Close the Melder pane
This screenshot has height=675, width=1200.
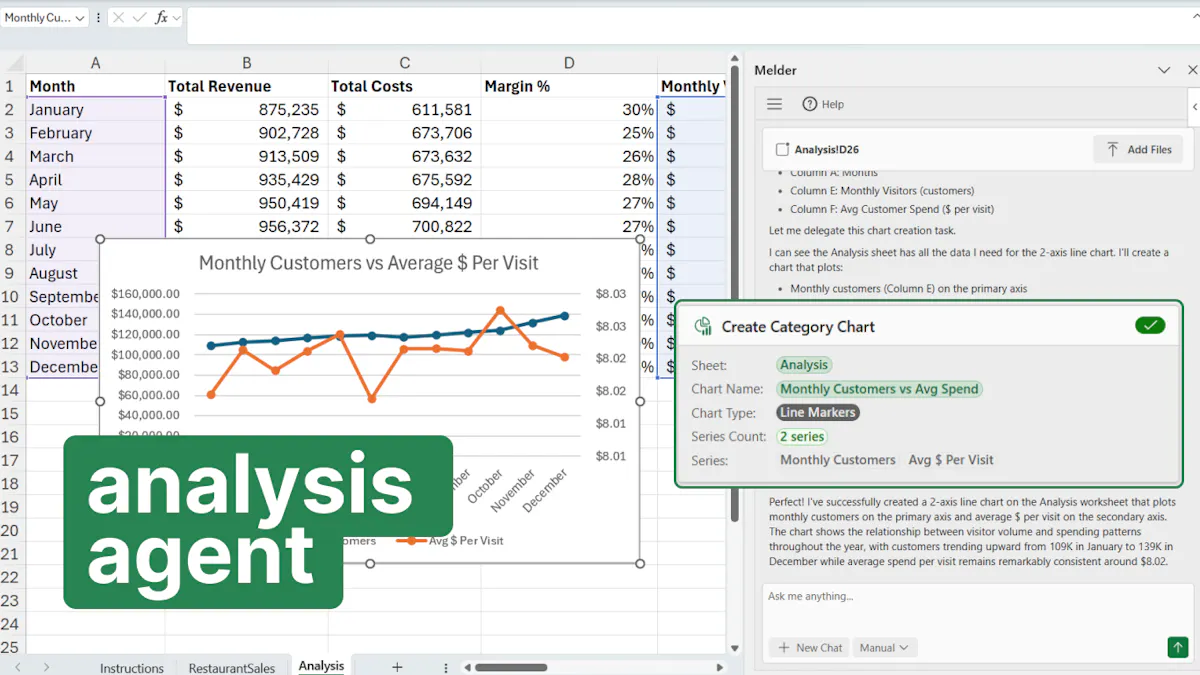tap(1192, 70)
